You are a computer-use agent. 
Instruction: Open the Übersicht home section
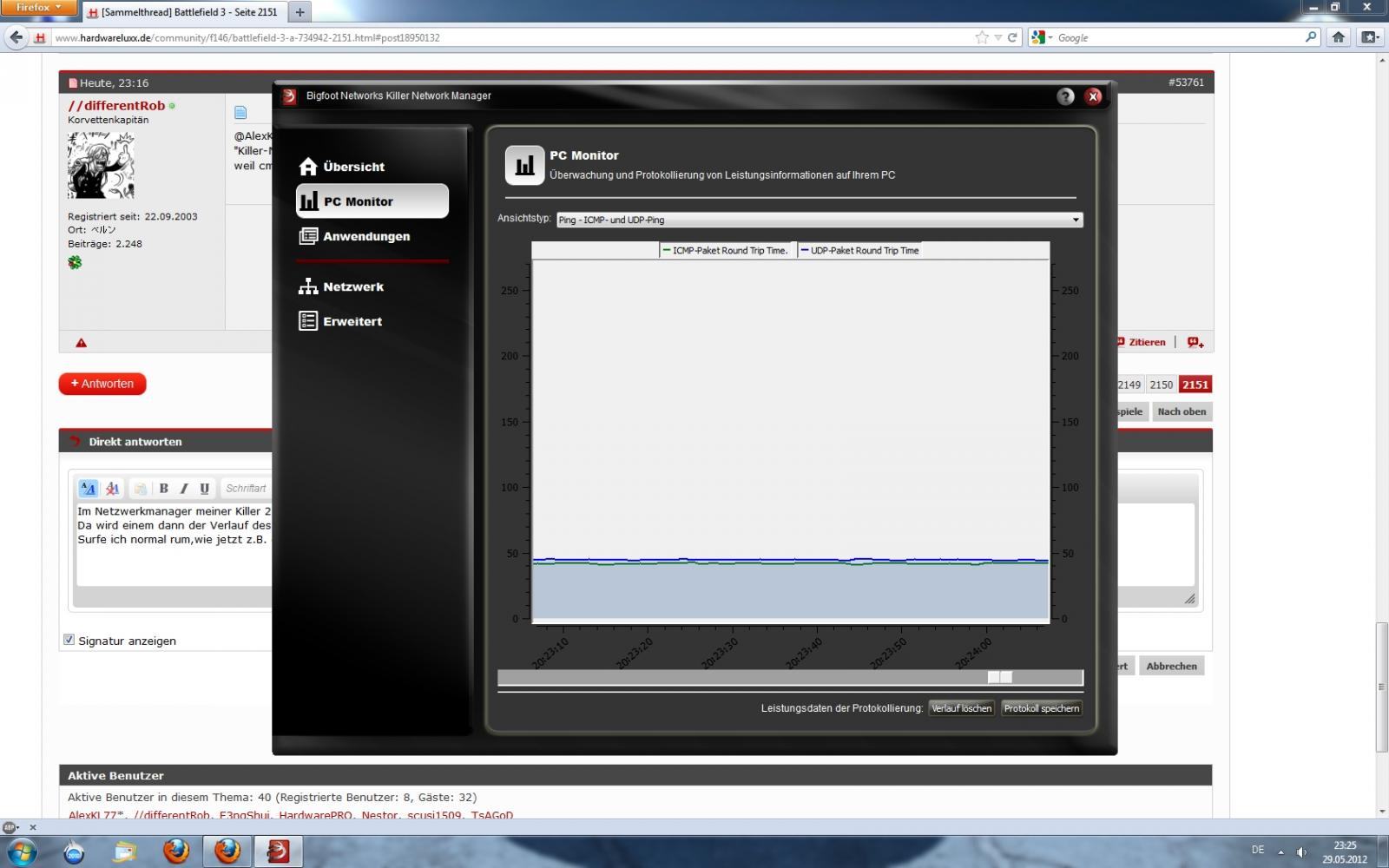click(342, 167)
